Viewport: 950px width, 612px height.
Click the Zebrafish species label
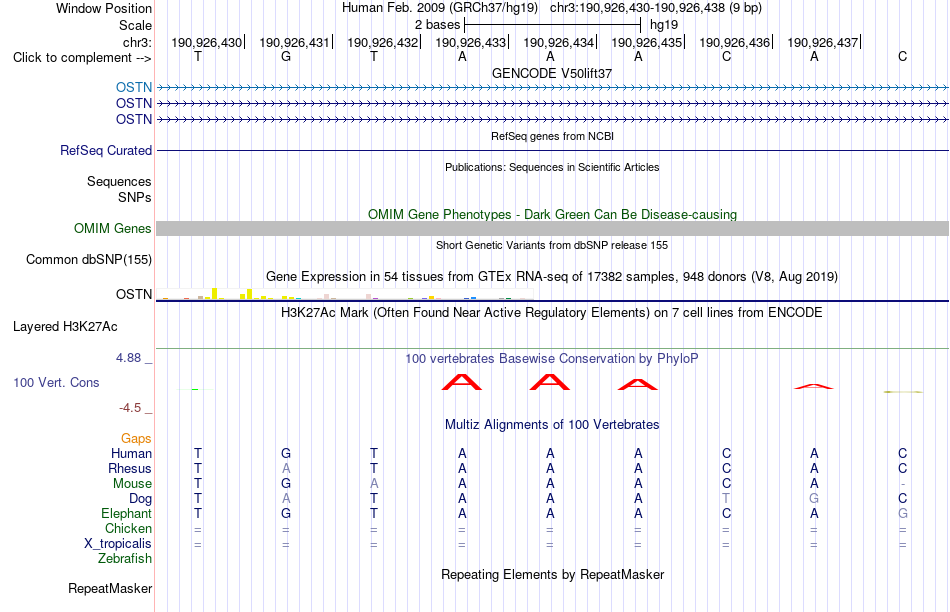pos(125,559)
